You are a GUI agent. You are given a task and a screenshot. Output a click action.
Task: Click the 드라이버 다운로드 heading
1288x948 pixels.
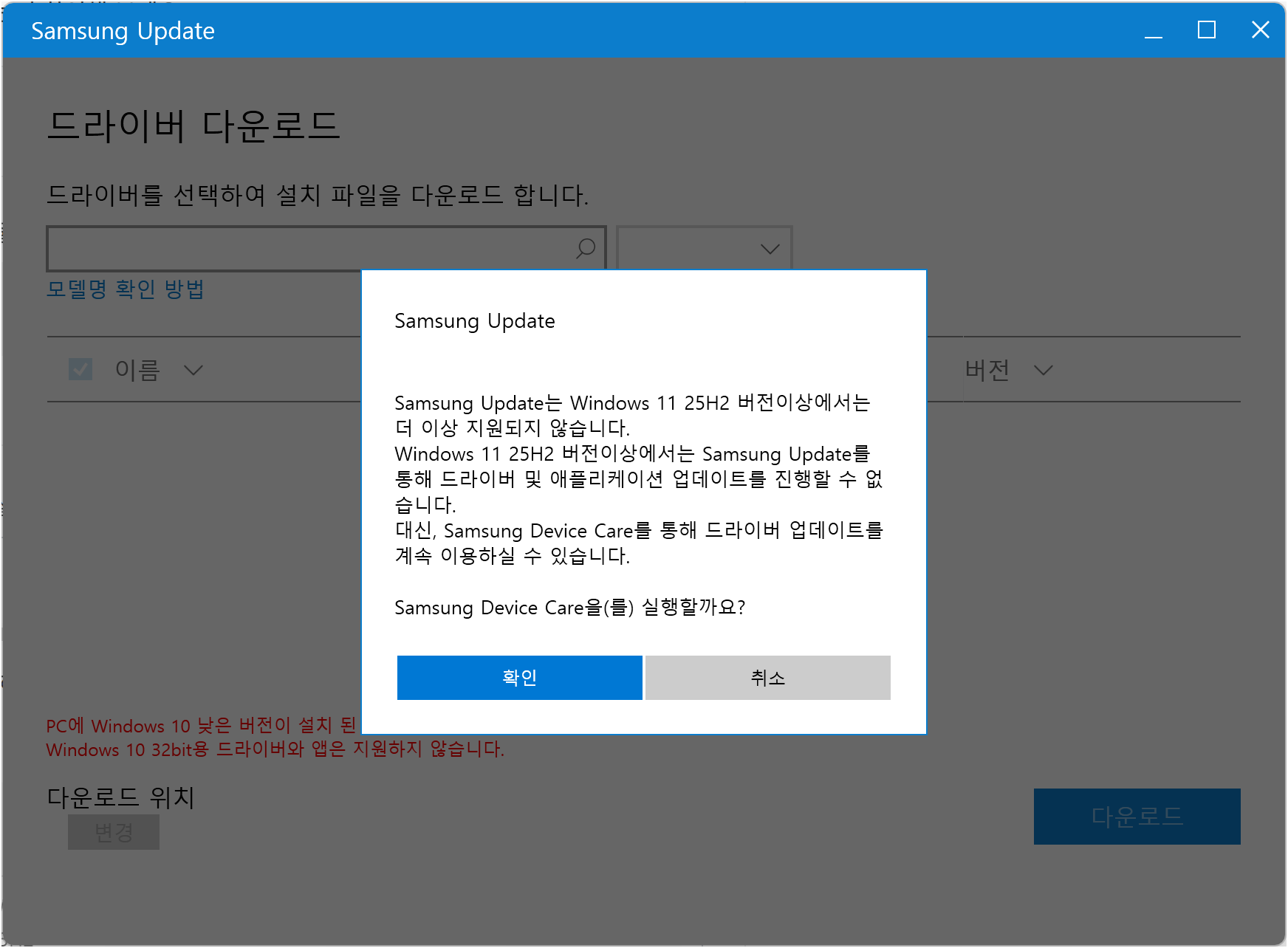(x=193, y=125)
